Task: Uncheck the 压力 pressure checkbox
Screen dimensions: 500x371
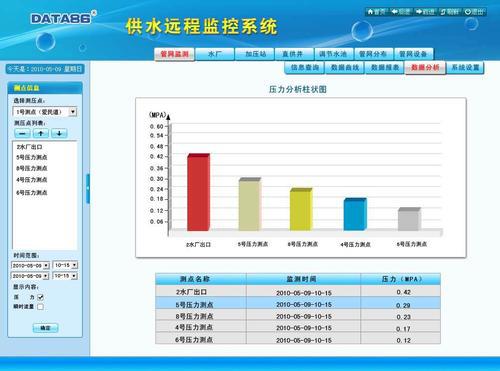Action: pos(40,297)
